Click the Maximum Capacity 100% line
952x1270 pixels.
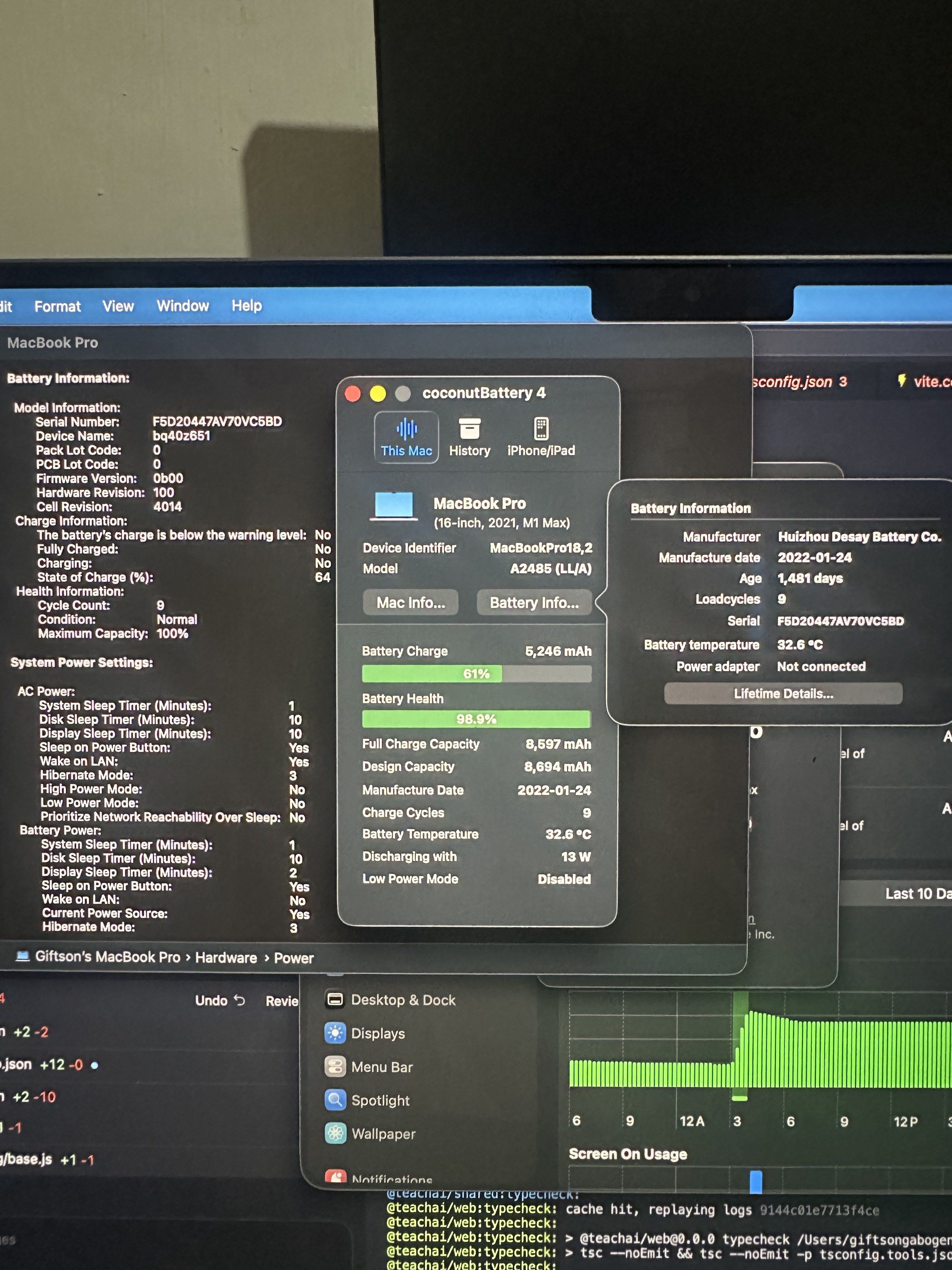pos(113,633)
